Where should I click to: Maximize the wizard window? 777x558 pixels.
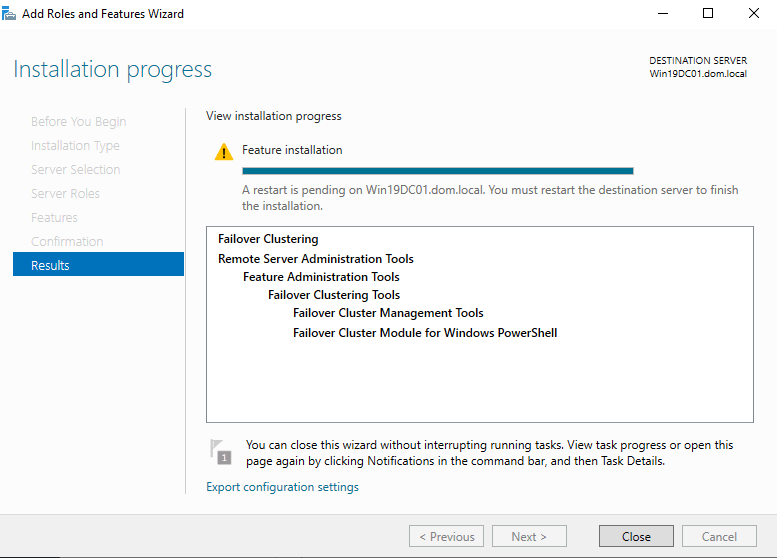tap(708, 14)
